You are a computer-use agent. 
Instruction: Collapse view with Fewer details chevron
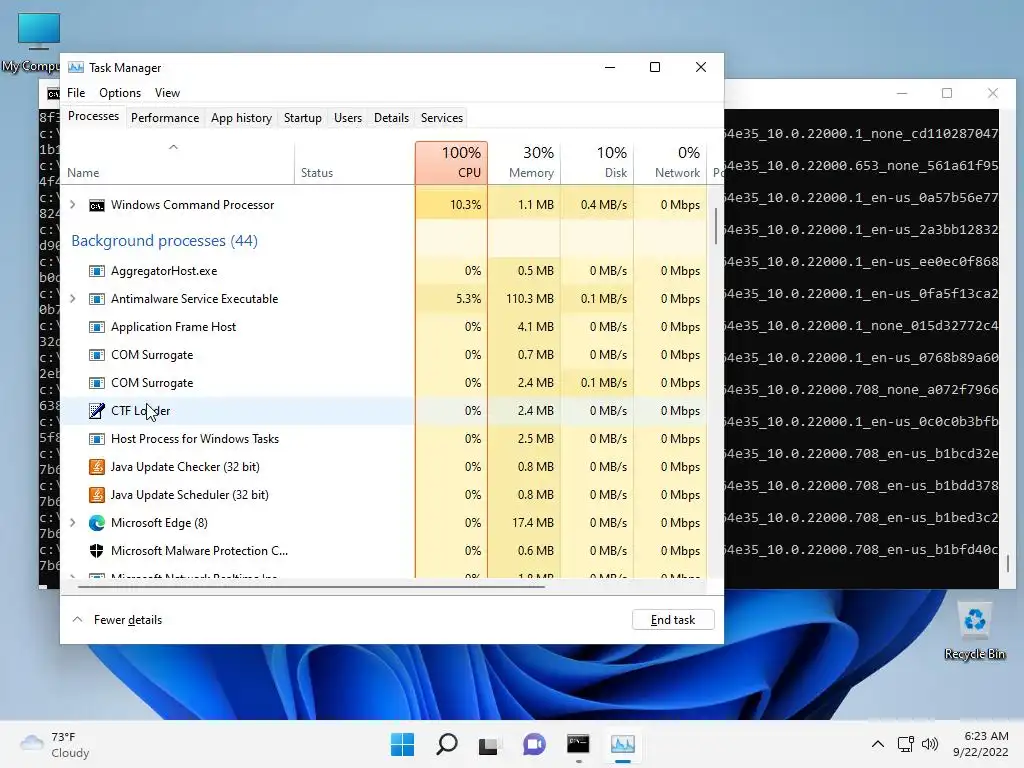[77, 620]
